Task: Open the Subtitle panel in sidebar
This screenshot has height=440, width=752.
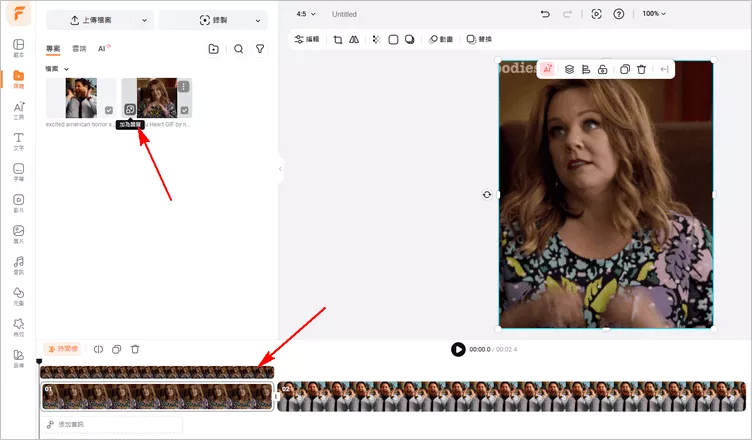Action: (x=19, y=172)
